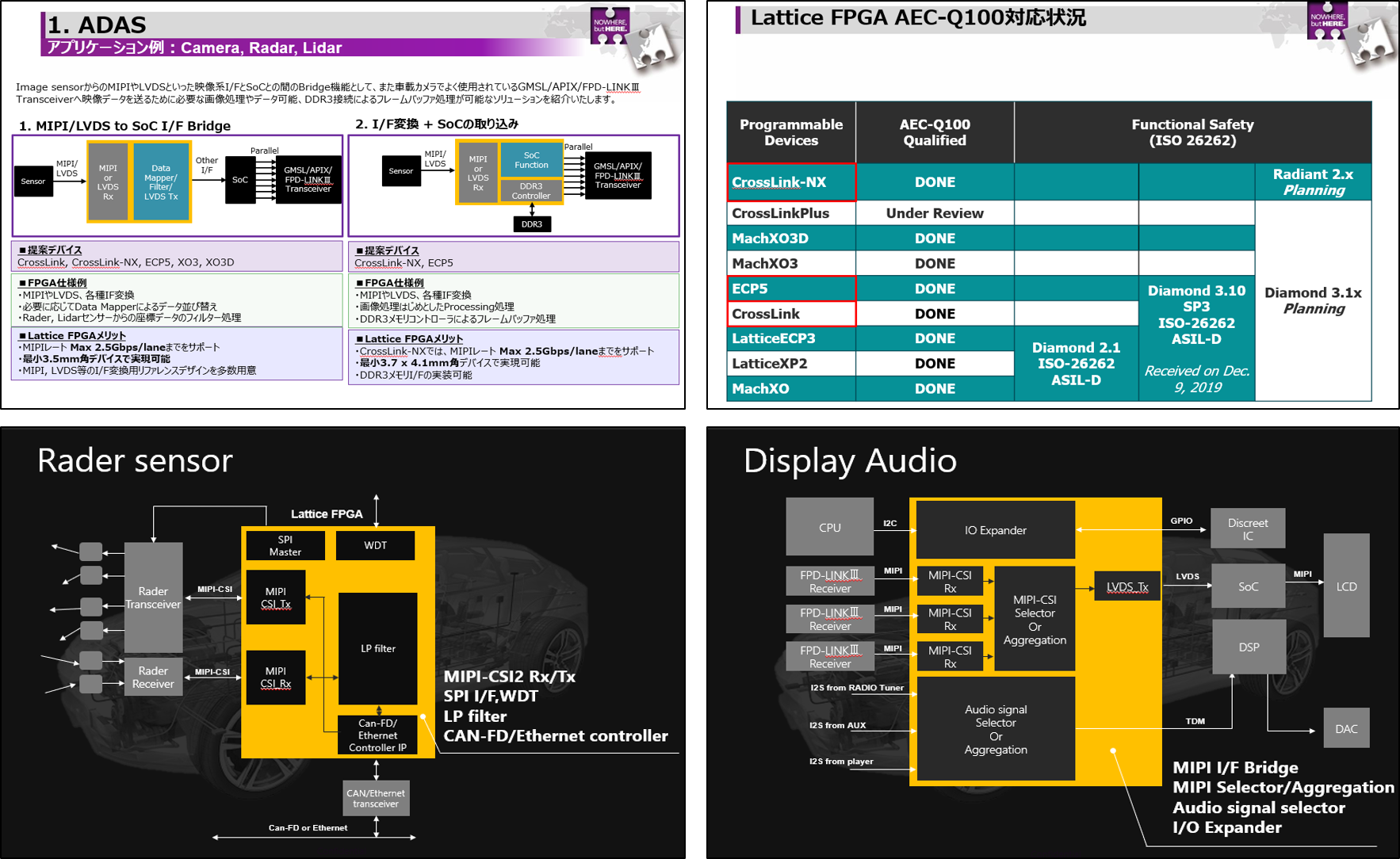Select text 'MIPI I/F Bridge'
This screenshot has width=1400, height=859.
tap(1235, 767)
